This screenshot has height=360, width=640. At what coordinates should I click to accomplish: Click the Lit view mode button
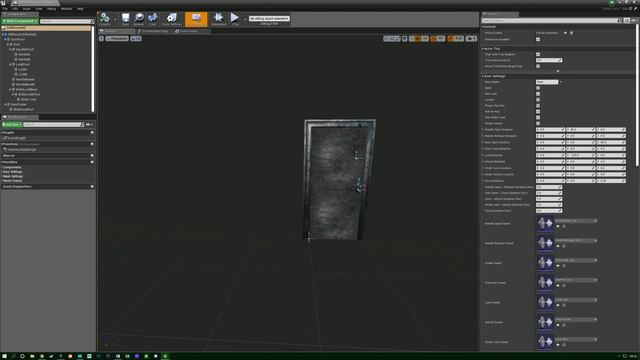(x=136, y=38)
